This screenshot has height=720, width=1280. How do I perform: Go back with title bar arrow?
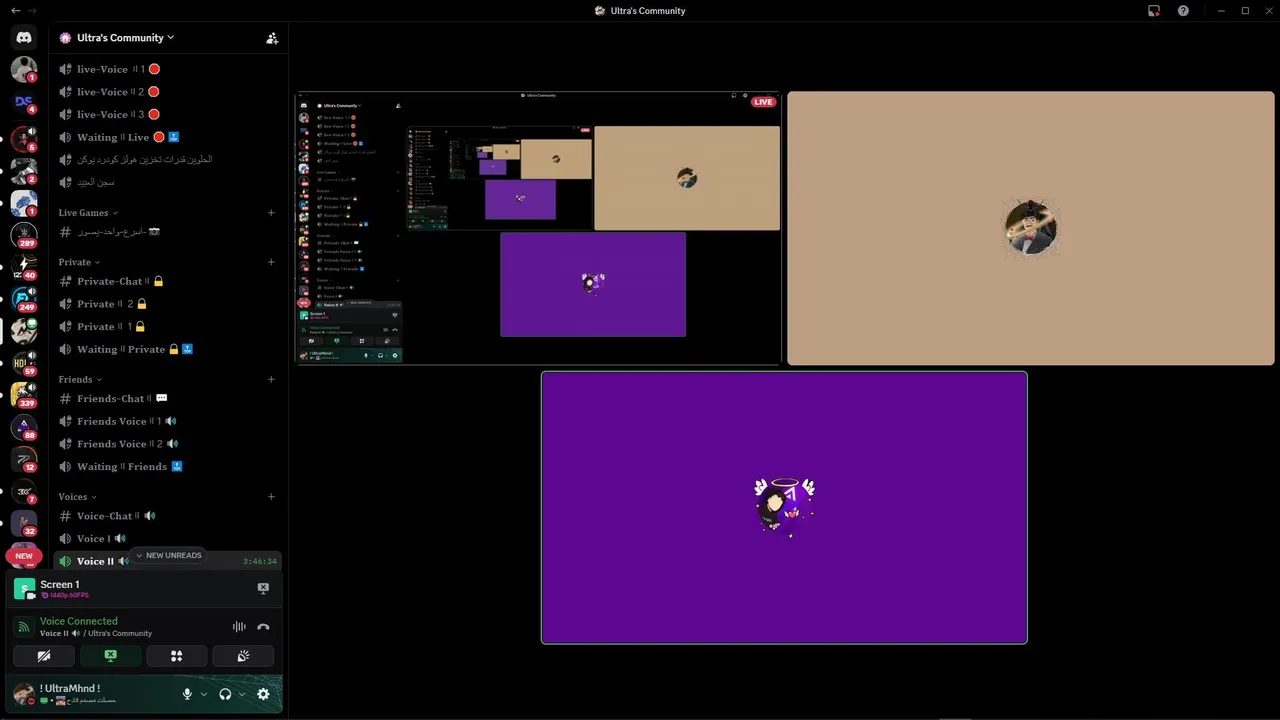16,11
